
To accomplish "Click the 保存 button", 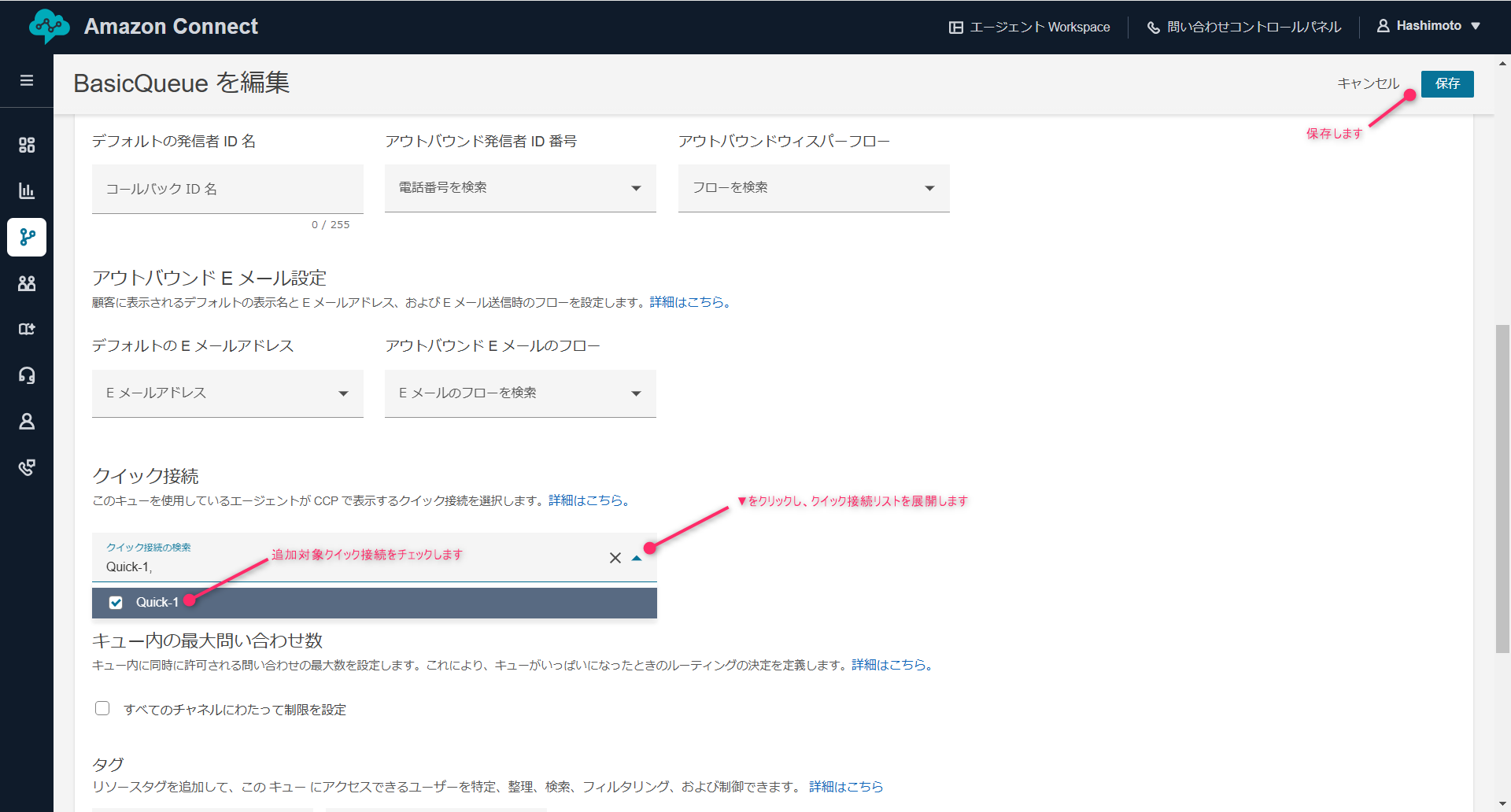I will tap(1446, 83).
